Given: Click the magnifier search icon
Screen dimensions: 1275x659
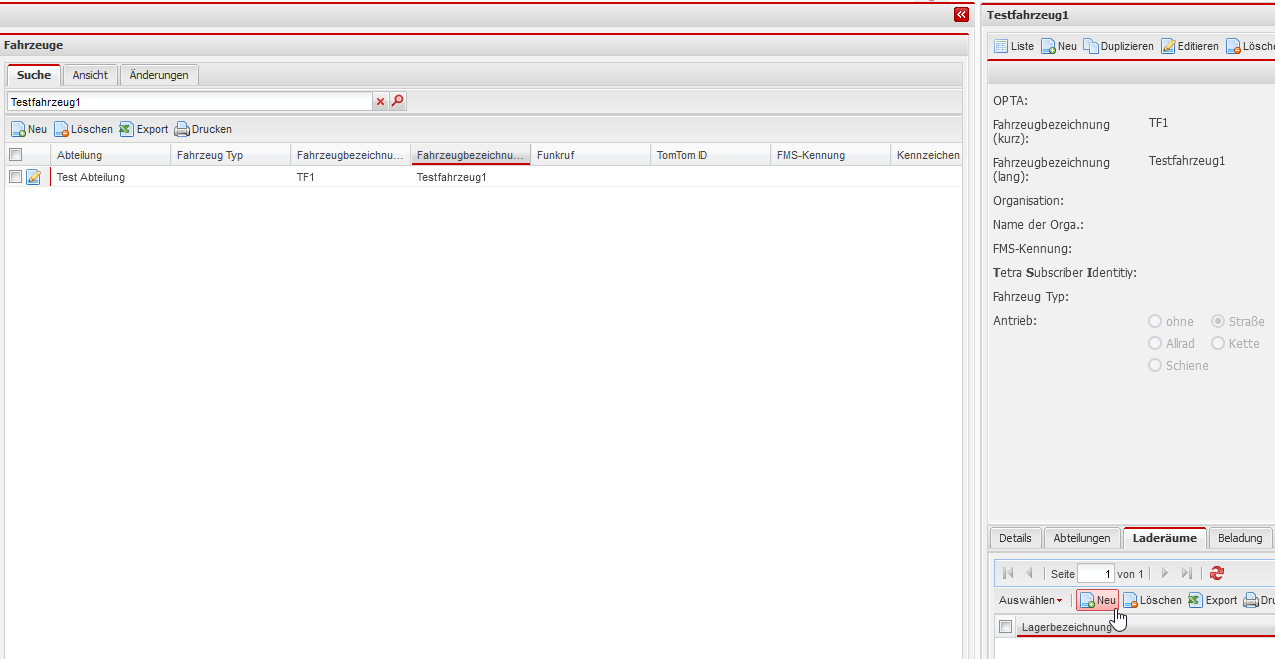Looking at the screenshot, I should tap(397, 102).
